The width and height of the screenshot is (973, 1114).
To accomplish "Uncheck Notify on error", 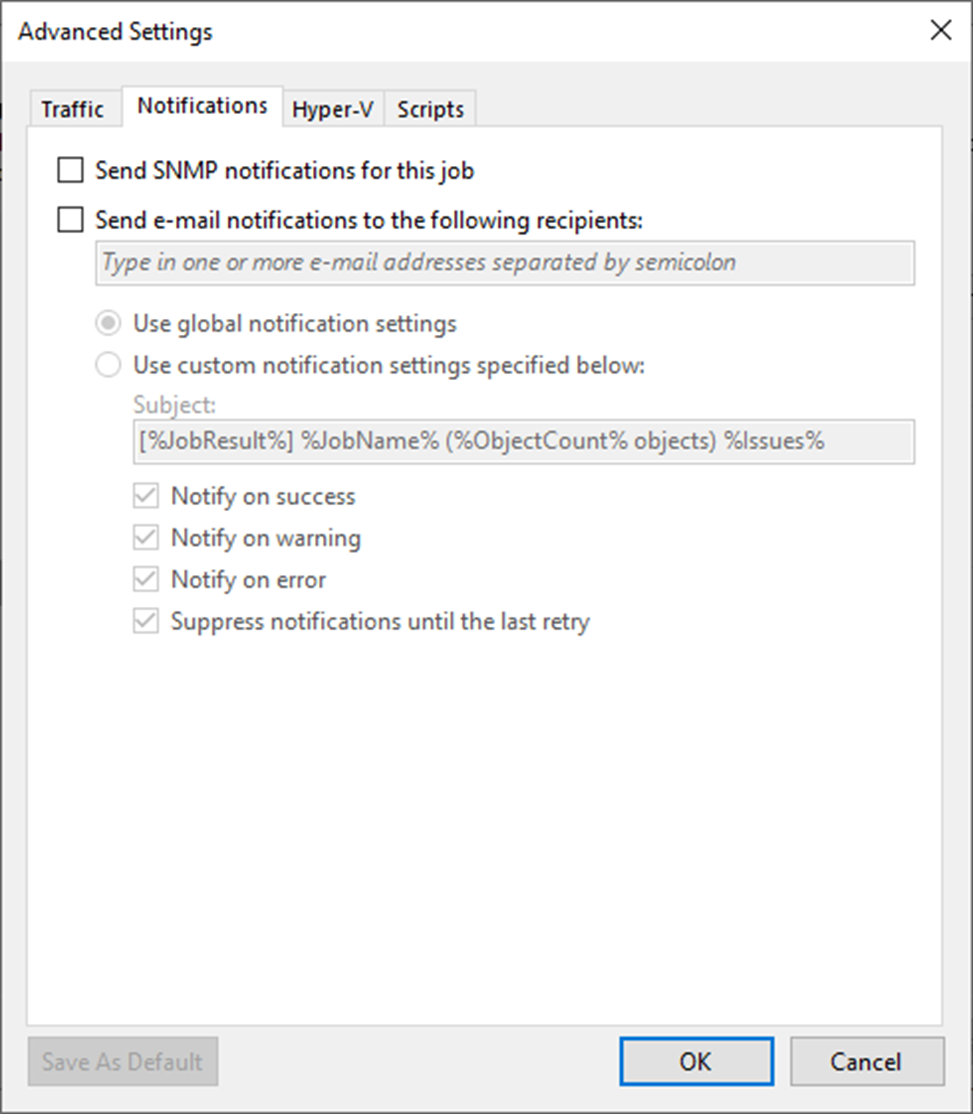I will pyautogui.click(x=147, y=580).
